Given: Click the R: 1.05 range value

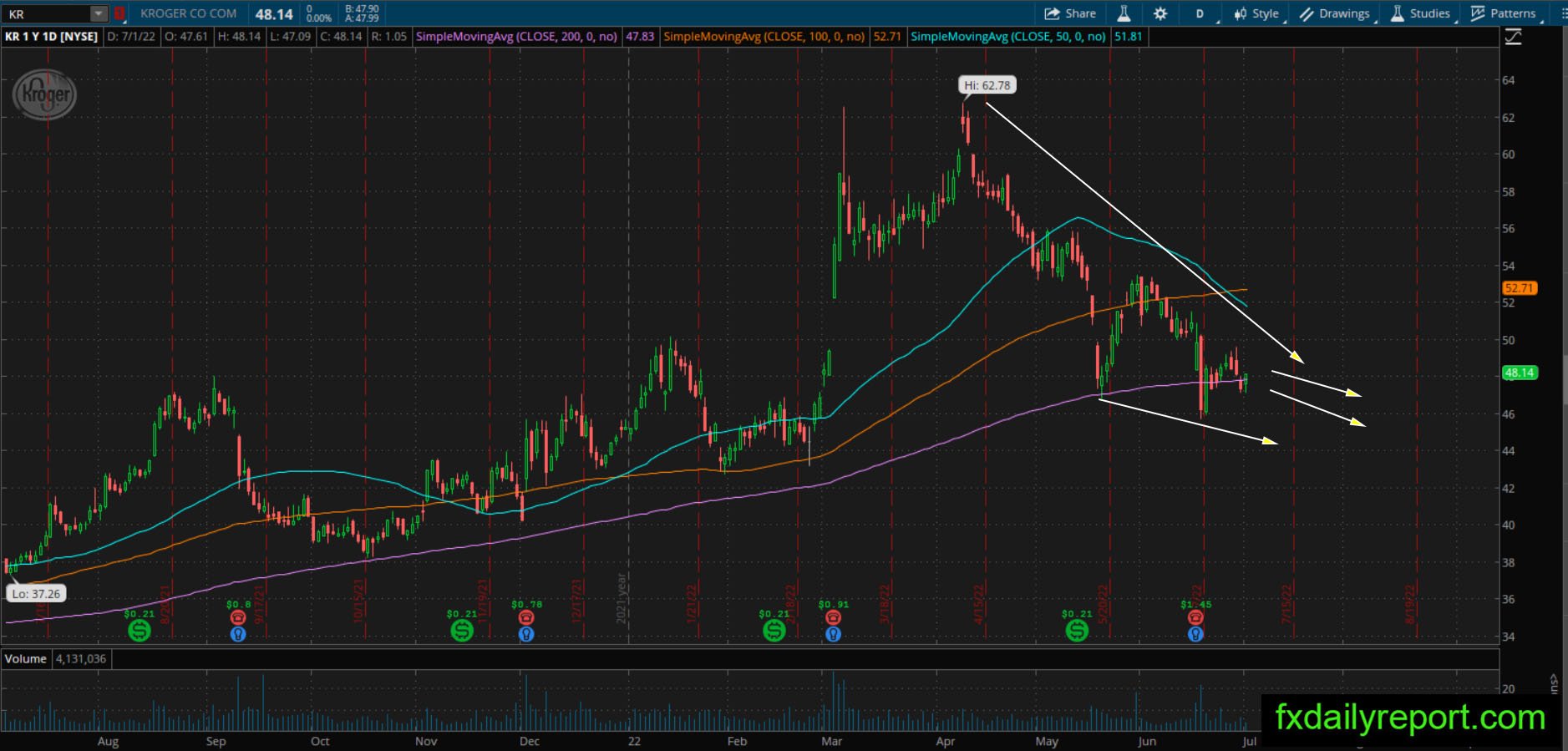Looking at the screenshot, I should point(389,37).
